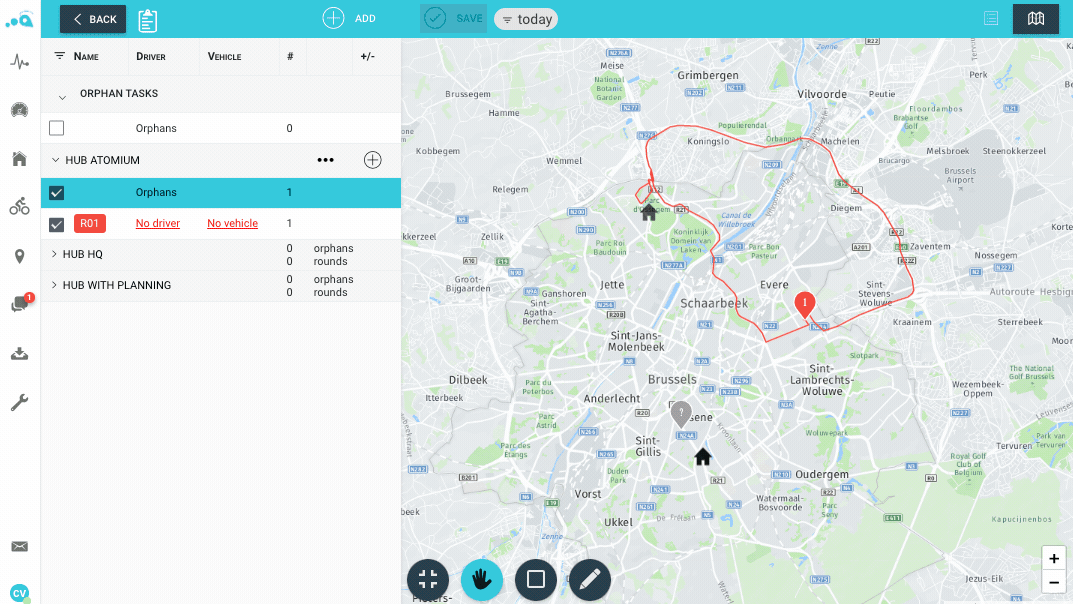
Task: Click the red task marker numbered 1
Action: pos(805,304)
